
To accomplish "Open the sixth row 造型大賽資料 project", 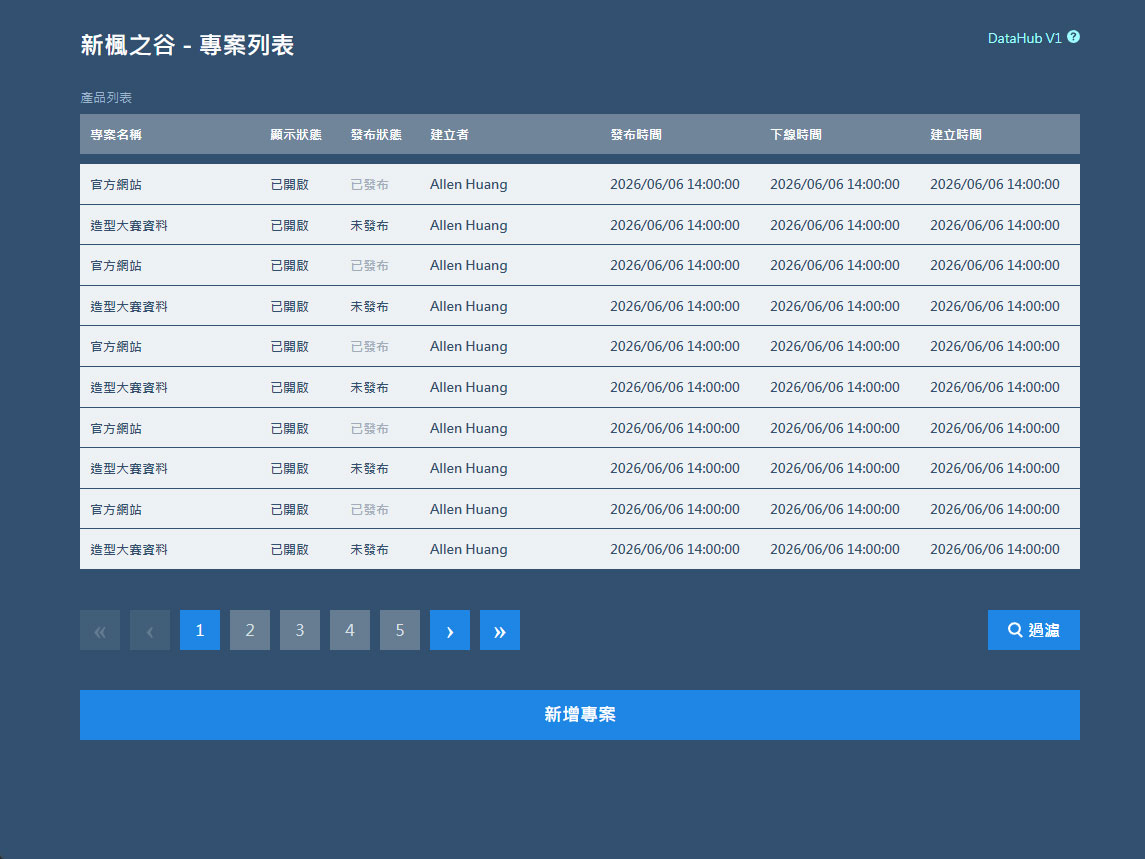I will [580, 387].
